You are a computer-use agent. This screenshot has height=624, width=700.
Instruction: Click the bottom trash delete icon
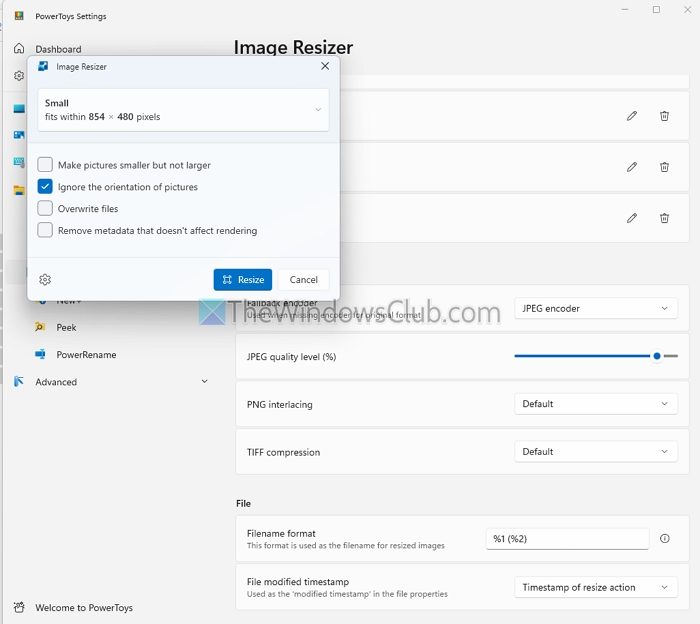664,218
